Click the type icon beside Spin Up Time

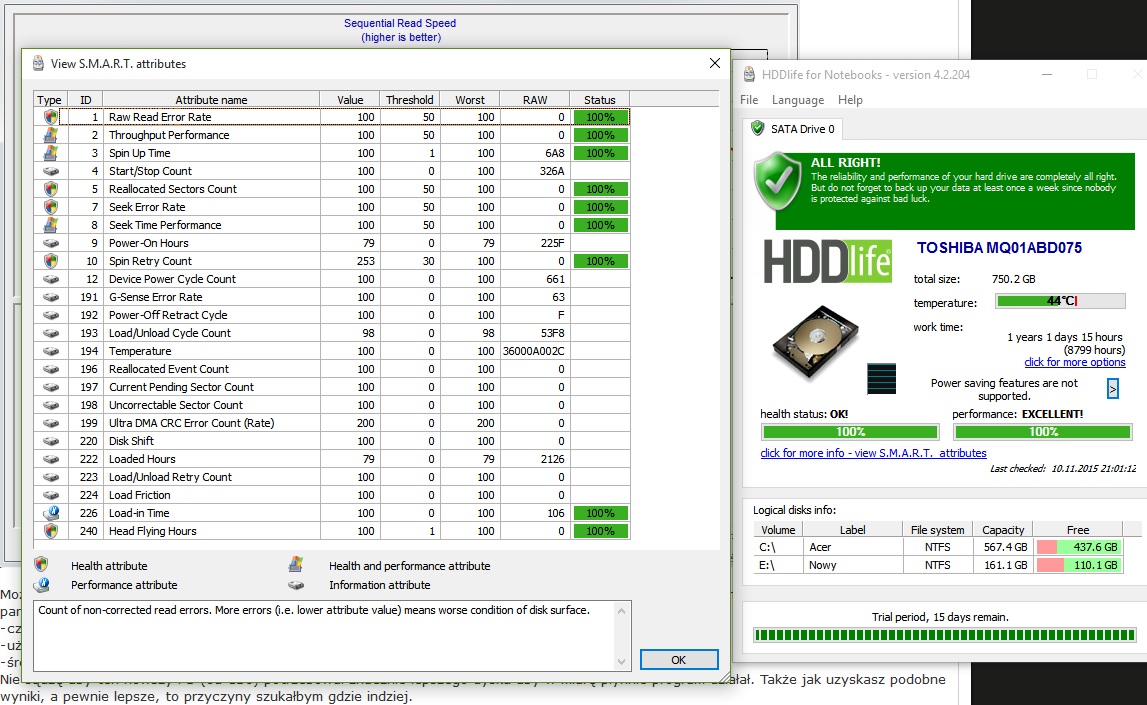tap(49, 153)
